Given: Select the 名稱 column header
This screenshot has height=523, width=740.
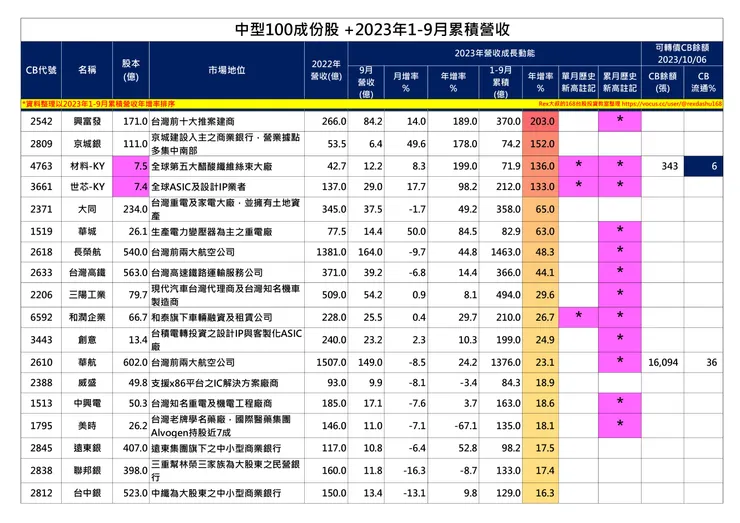Looking at the screenshot, I should tap(87, 70).
